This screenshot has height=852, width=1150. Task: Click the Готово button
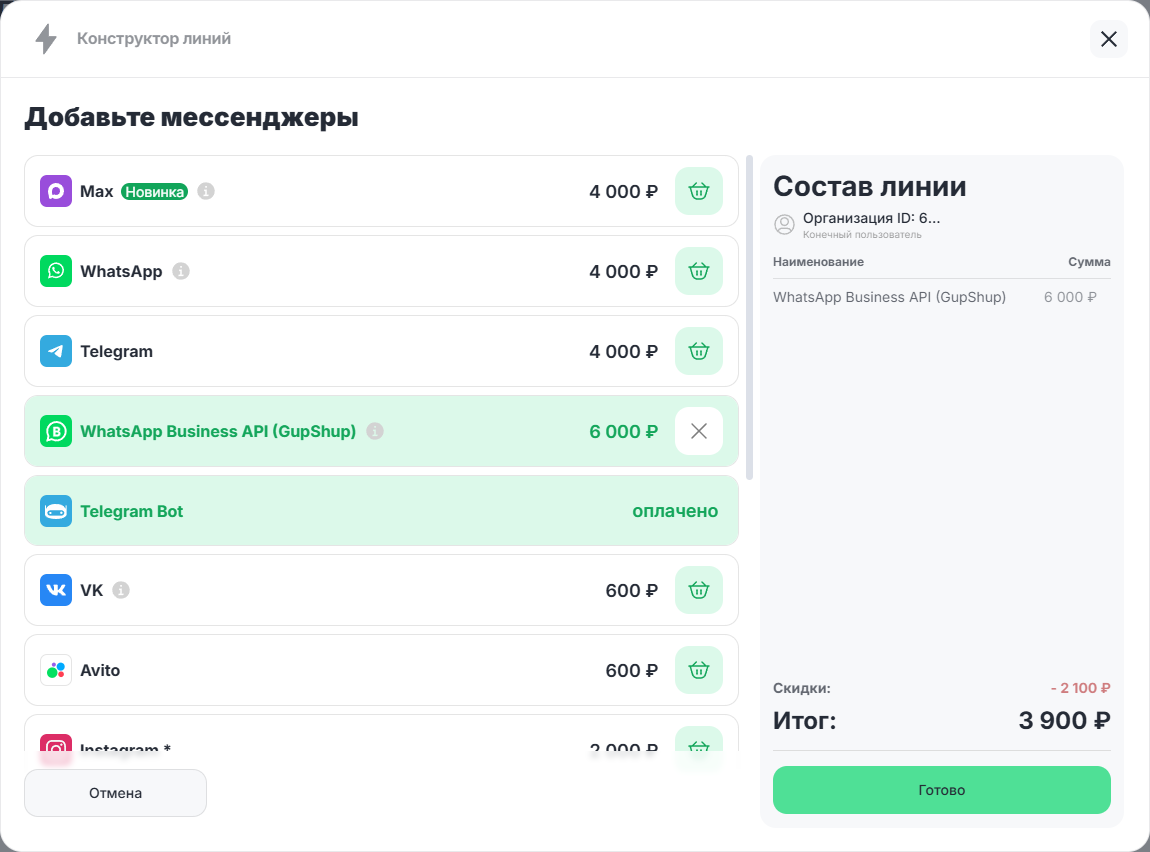[x=941, y=790]
